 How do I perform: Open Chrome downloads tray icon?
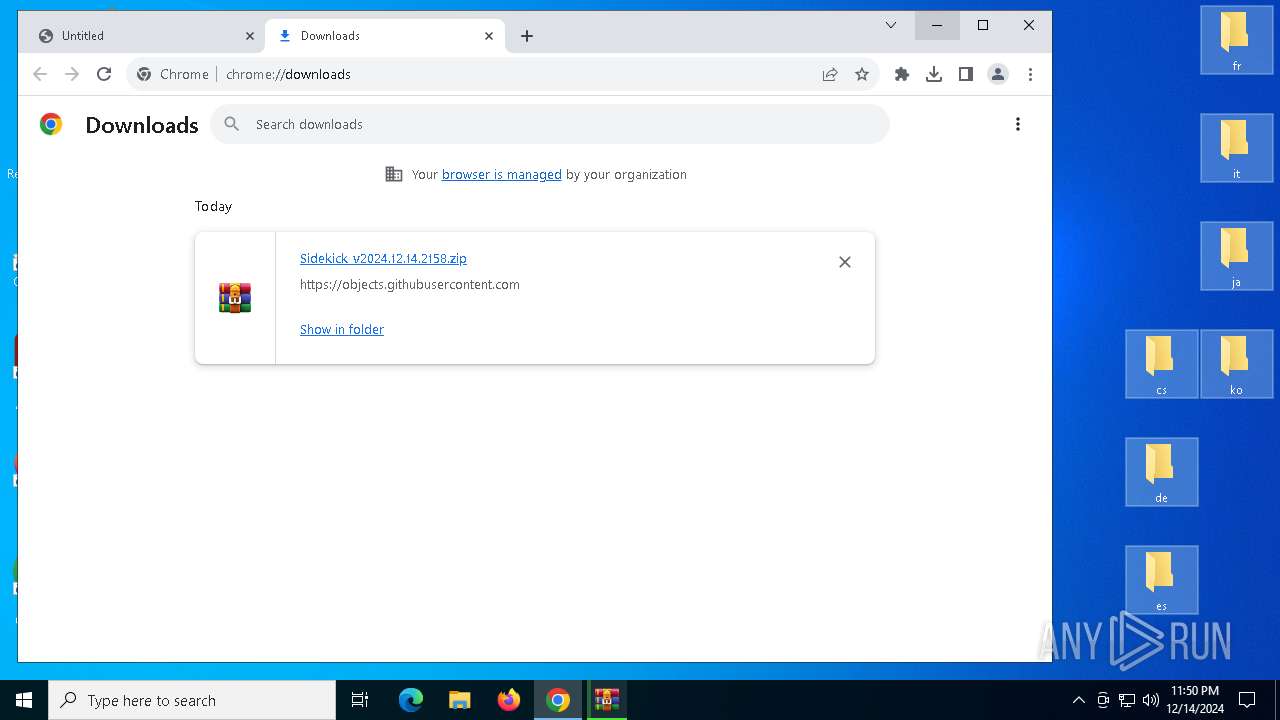[934, 74]
